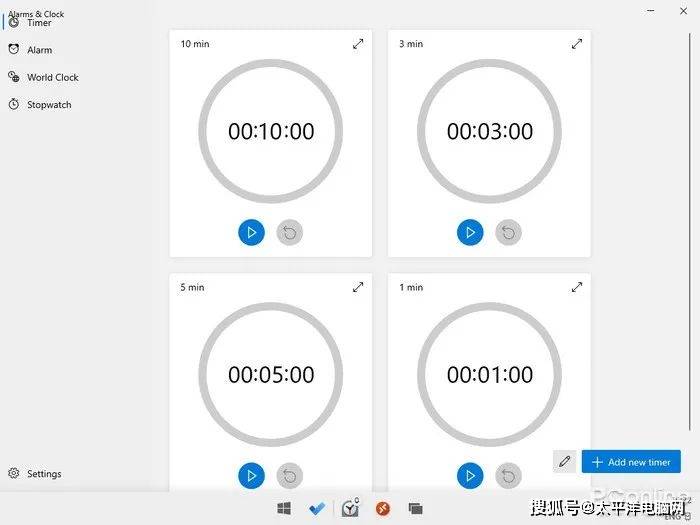Open the blue checkmark To Do taskbar app

click(317, 508)
